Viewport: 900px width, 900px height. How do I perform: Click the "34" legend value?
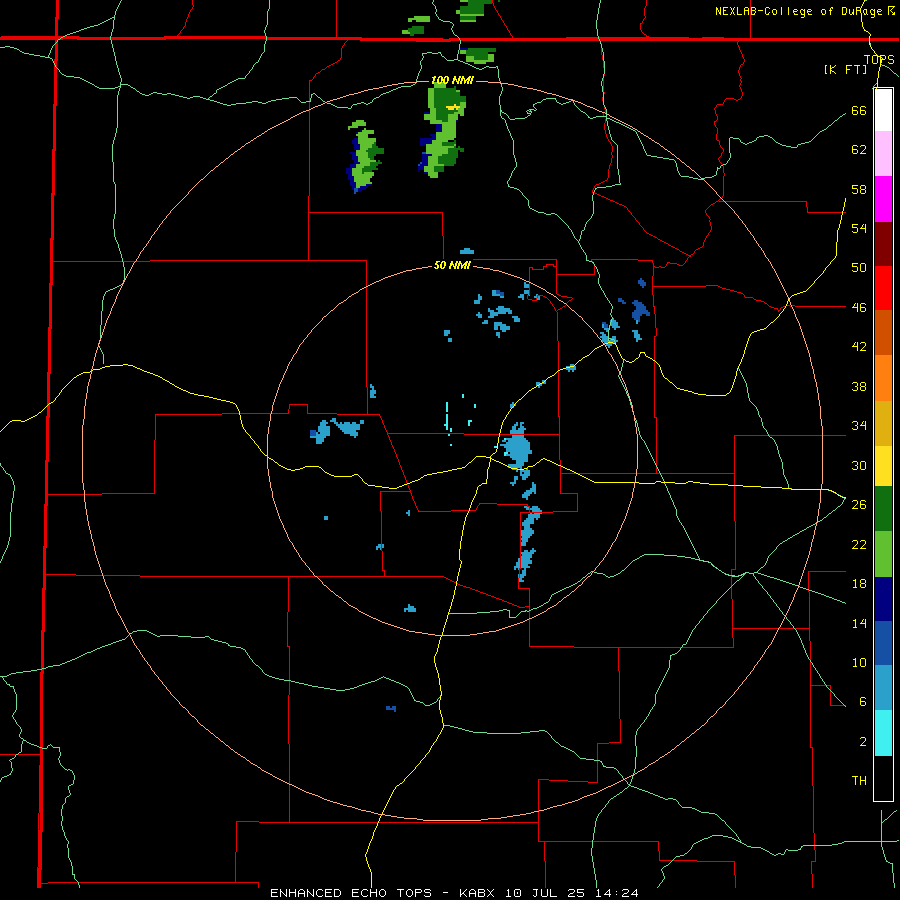tap(859, 425)
